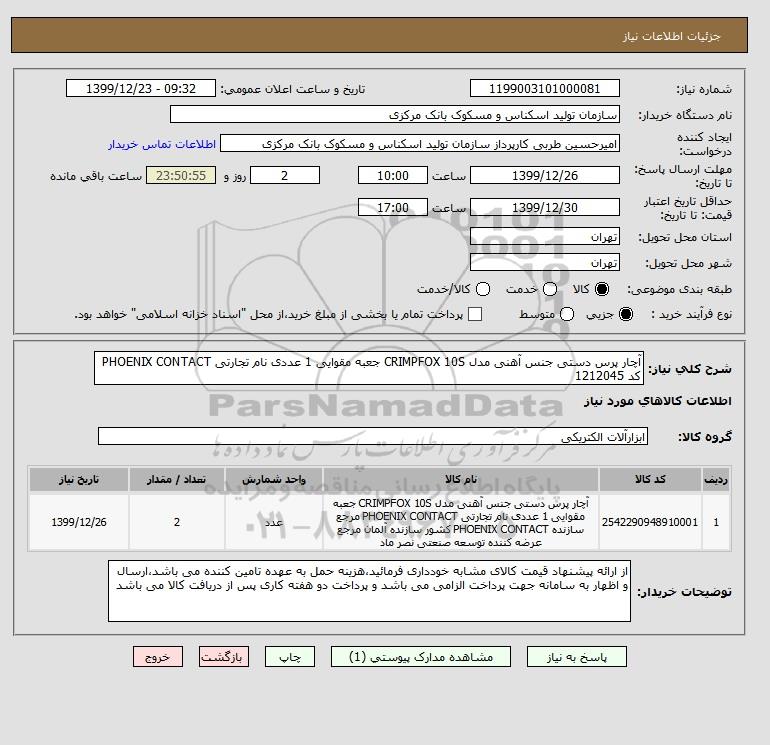Image resolution: width=770 pixels, height=745 pixels.
Task: Click general need description text box
Action: 369,368
